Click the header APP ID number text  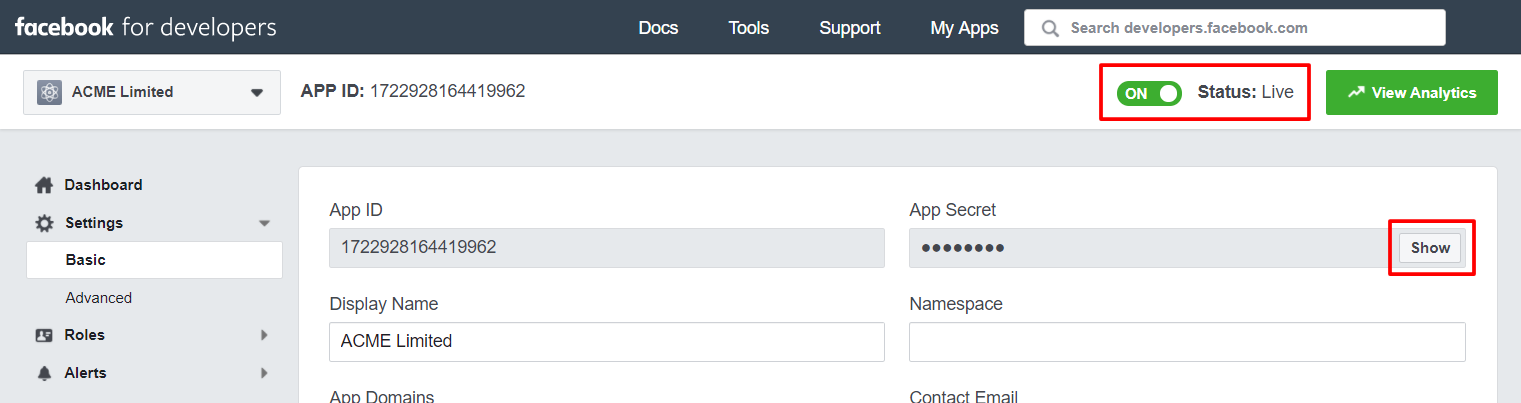point(448,91)
